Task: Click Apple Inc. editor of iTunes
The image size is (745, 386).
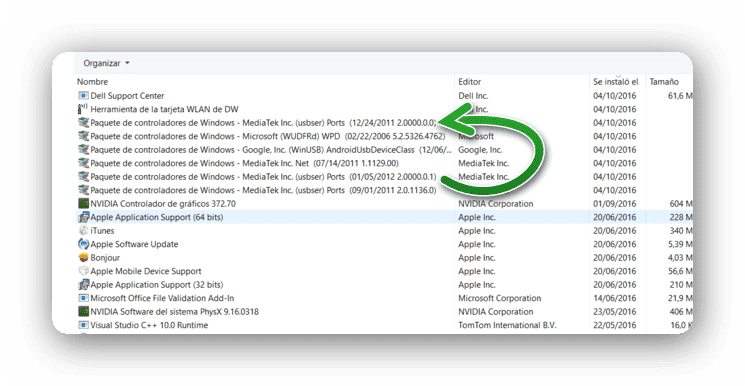Action: 477,231
